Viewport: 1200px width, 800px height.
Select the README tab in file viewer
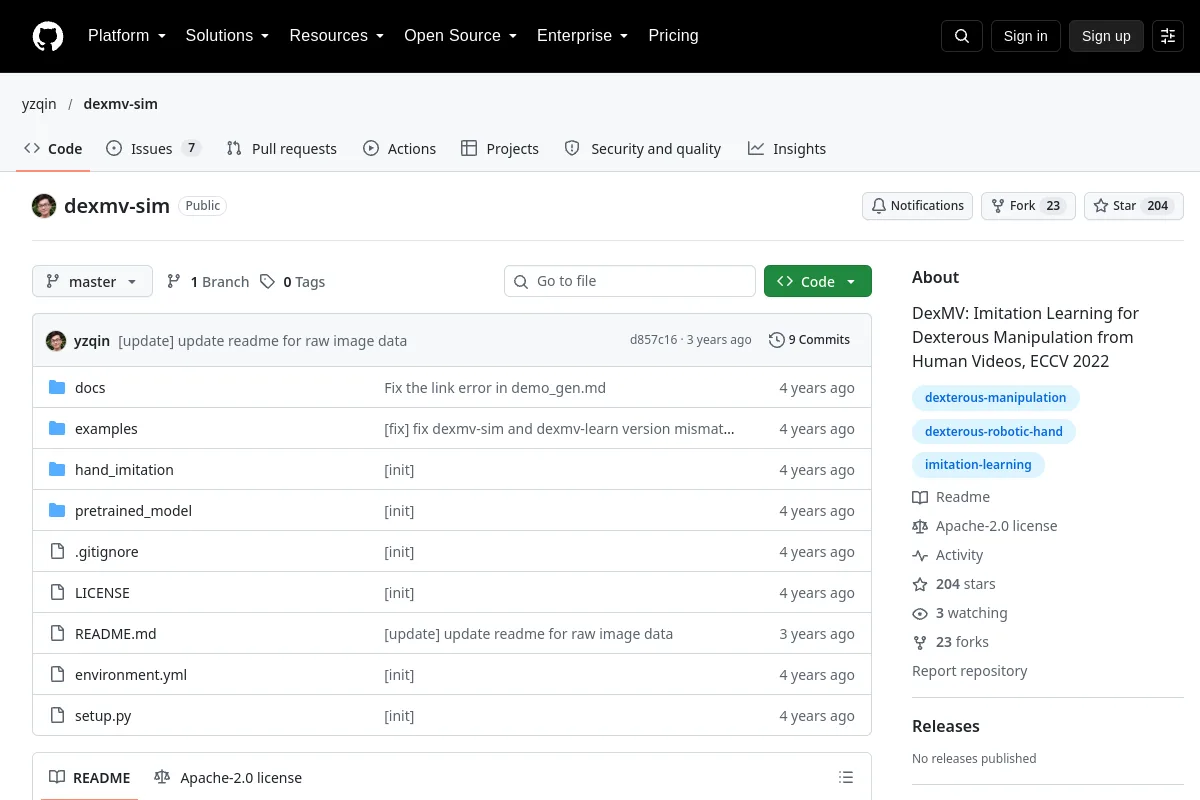point(90,778)
